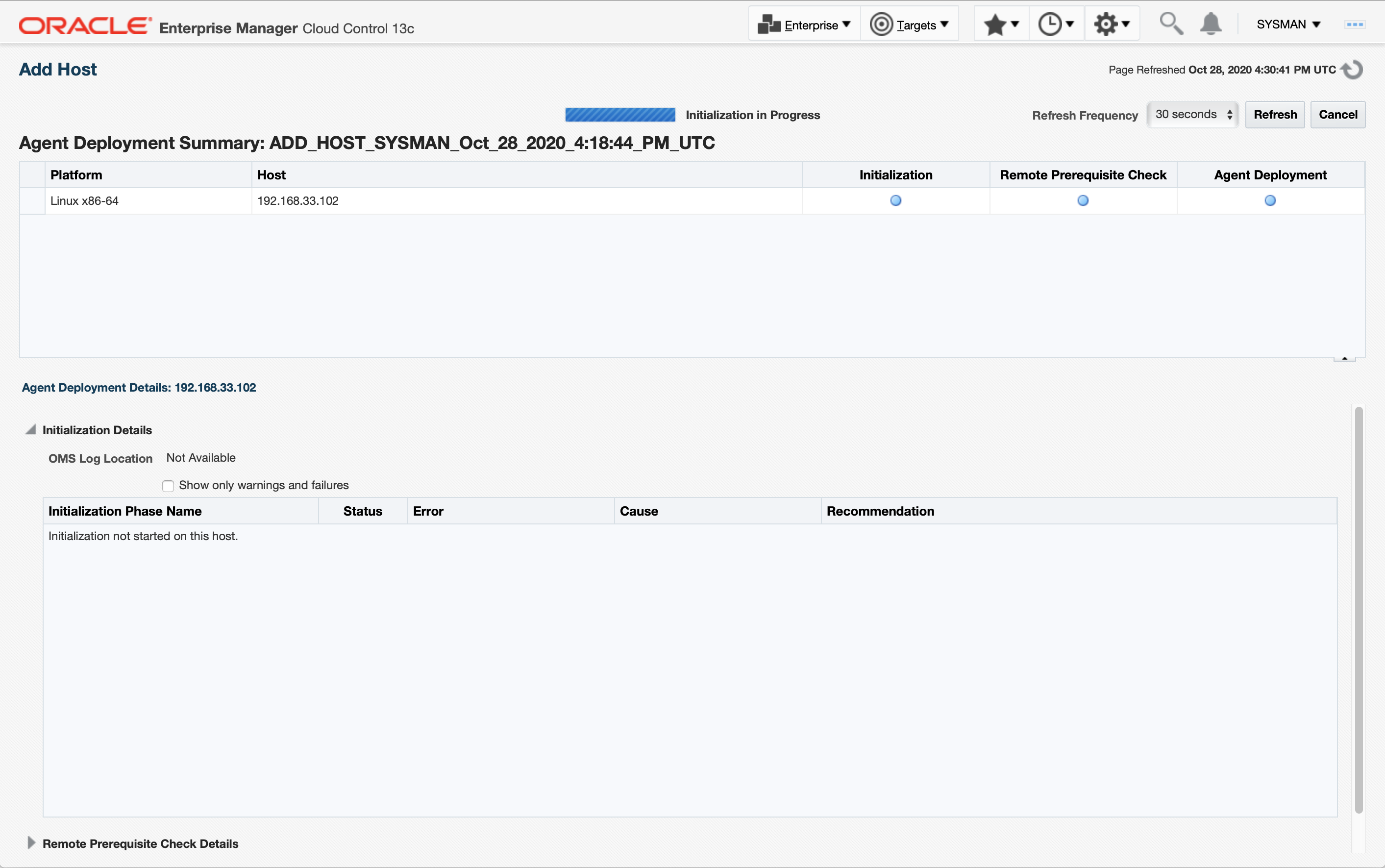The height and width of the screenshot is (868, 1385).
Task: Click the Host column header
Action: (527, 175)
